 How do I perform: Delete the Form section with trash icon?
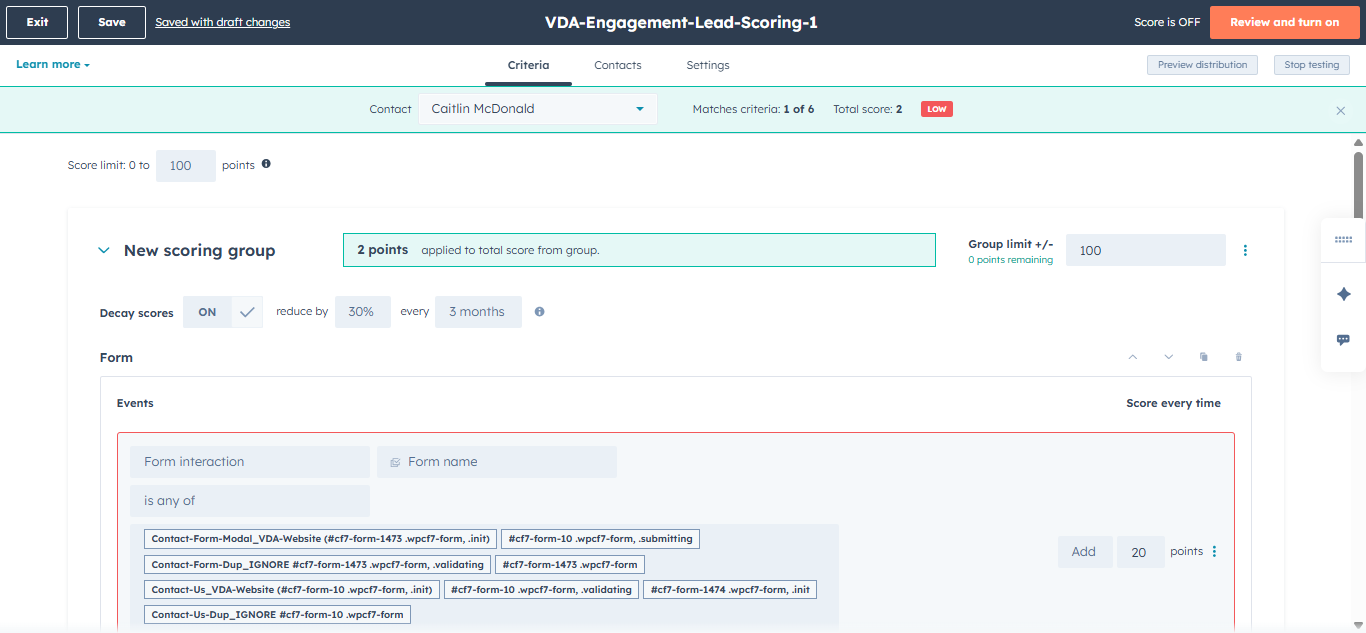coord(1239,357)
